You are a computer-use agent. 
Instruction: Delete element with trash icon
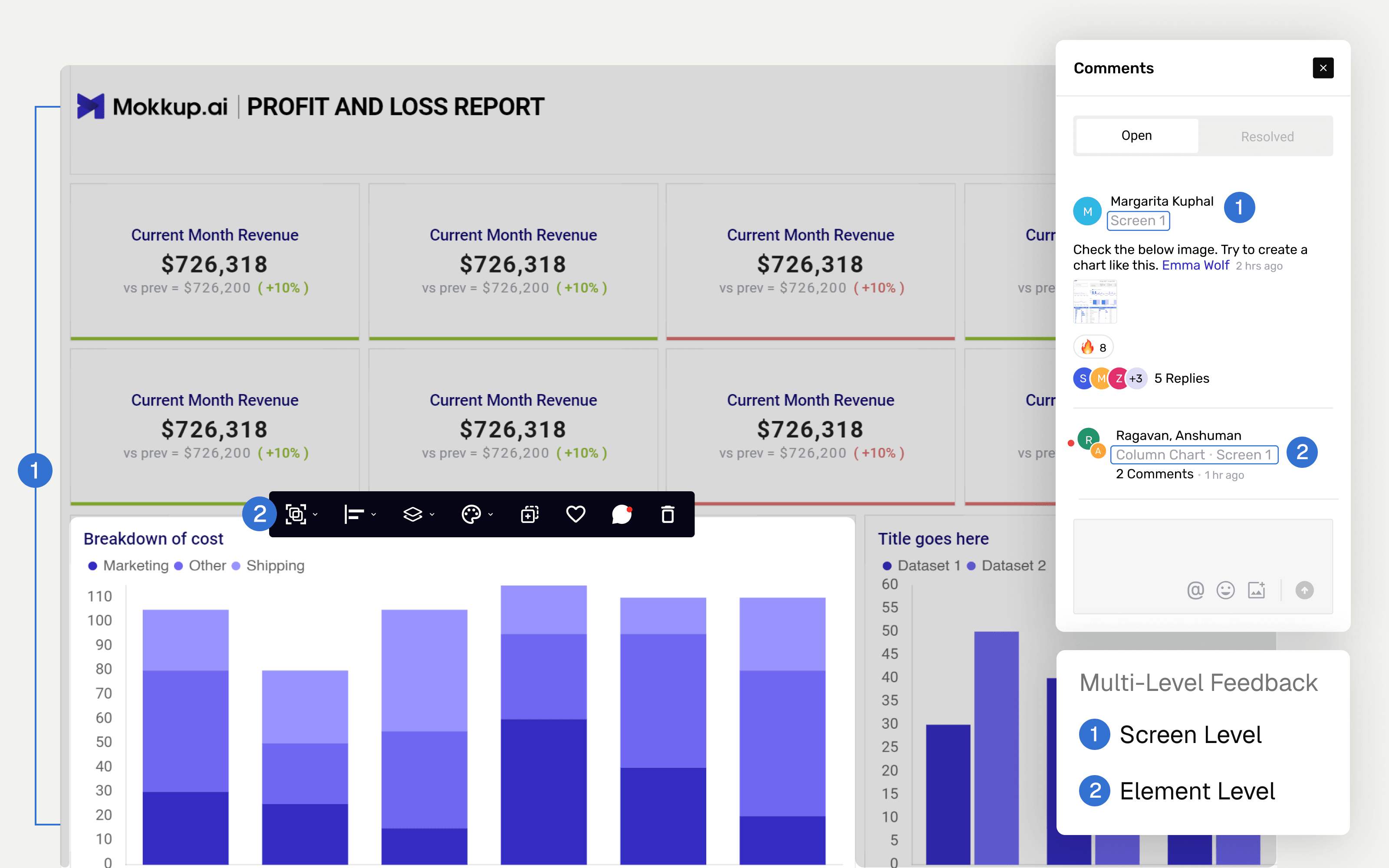click(668, 514)
